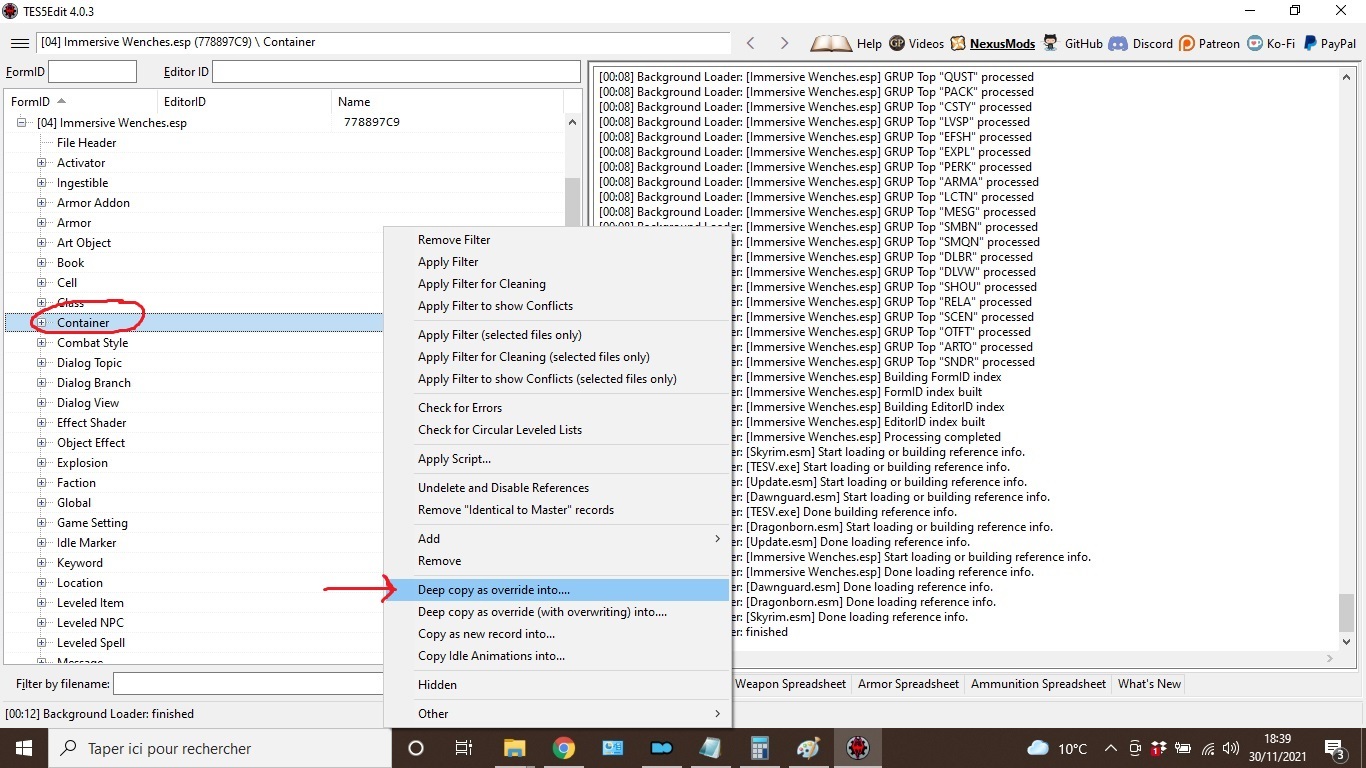This screenshot has height=768, width=1366.
Task: Choose Copy as new record into...
Action: 558,634
